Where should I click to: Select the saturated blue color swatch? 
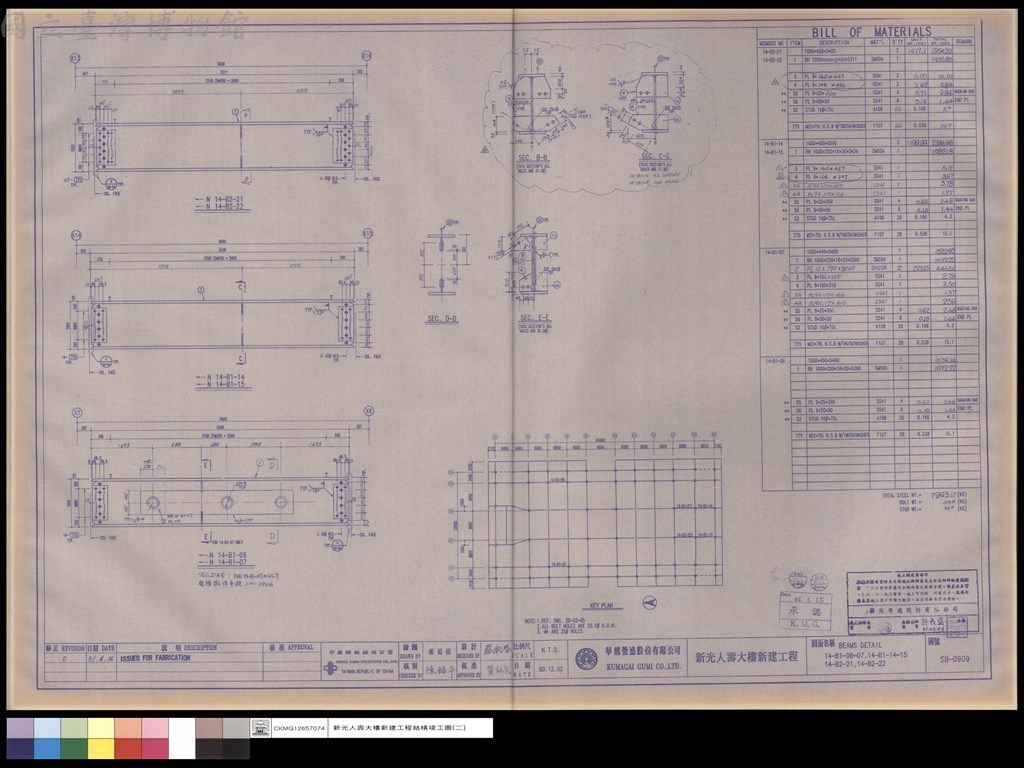click(46, 748)
